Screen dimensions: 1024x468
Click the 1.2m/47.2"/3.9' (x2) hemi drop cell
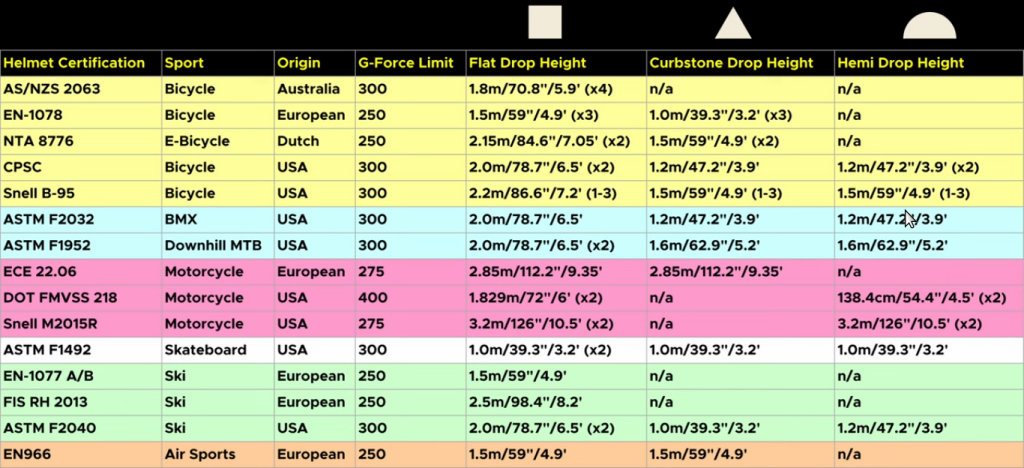pos(929,168)
